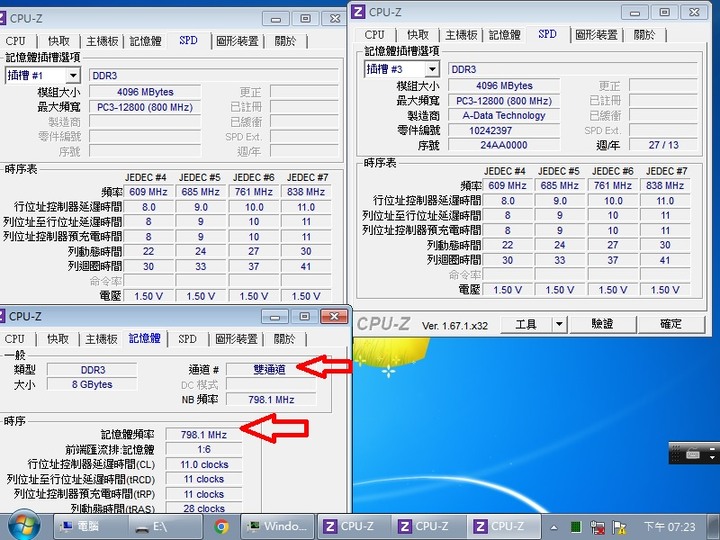Click the taskbar clock 下午 07:23
Screen dimensions: 720x540
coord(670,527)
